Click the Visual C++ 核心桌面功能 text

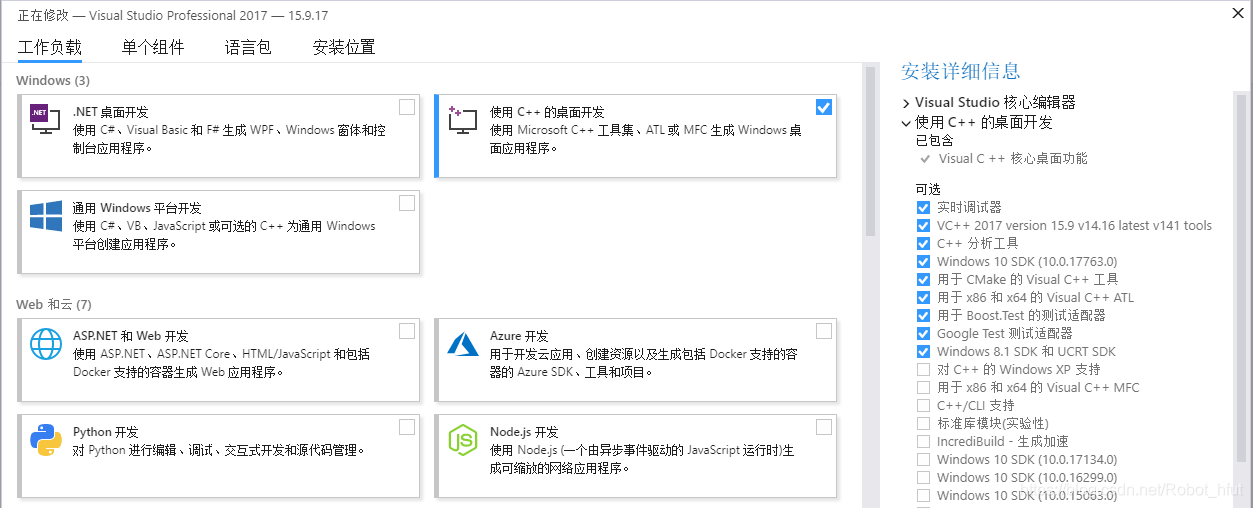tap(1013, 158)
